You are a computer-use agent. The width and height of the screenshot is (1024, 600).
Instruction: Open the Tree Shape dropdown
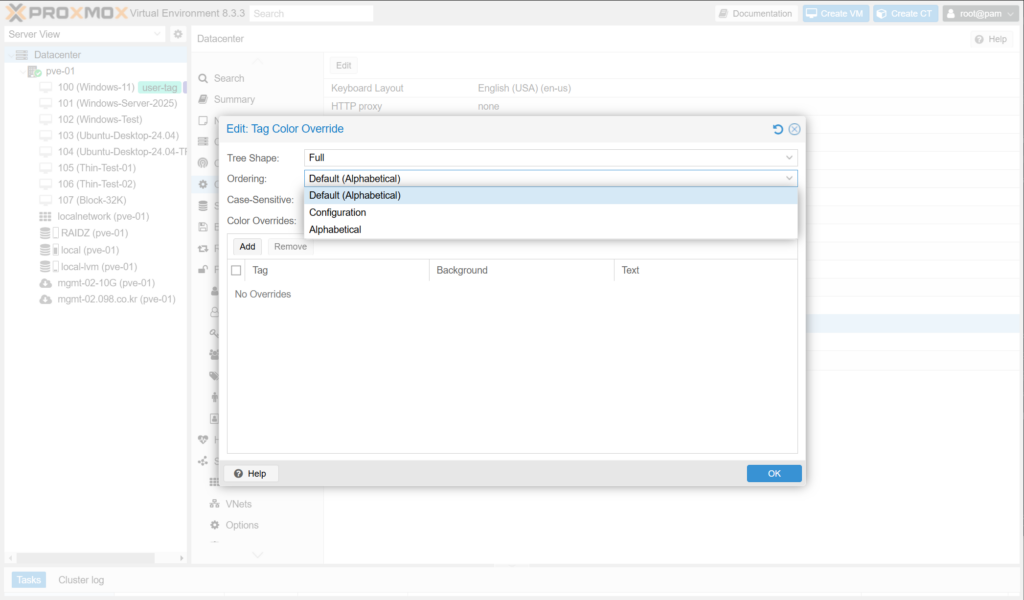789,158
